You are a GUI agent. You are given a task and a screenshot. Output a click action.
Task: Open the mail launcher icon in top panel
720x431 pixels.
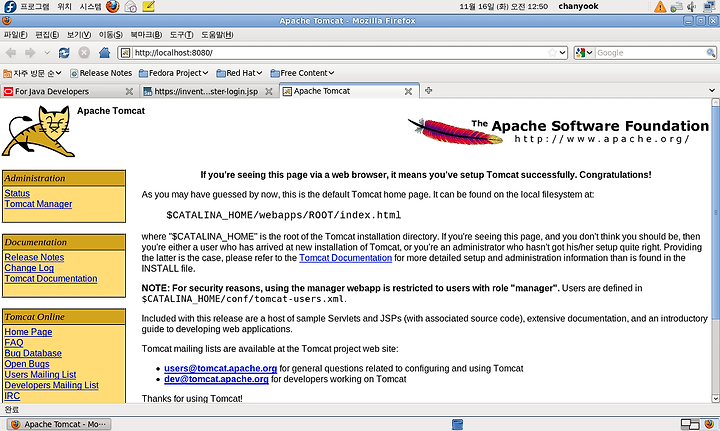click(x=130, y=6)
